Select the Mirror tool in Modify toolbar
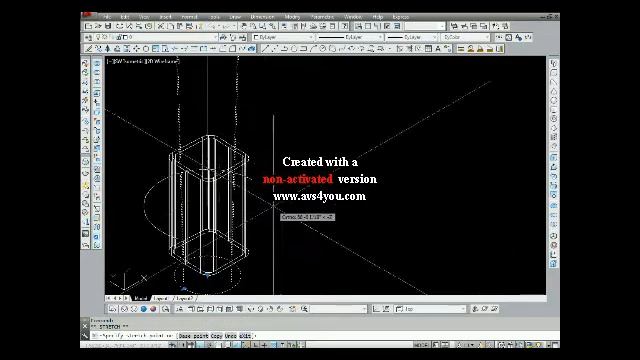This screenshot has width=640, height=360. coord(108,49)
